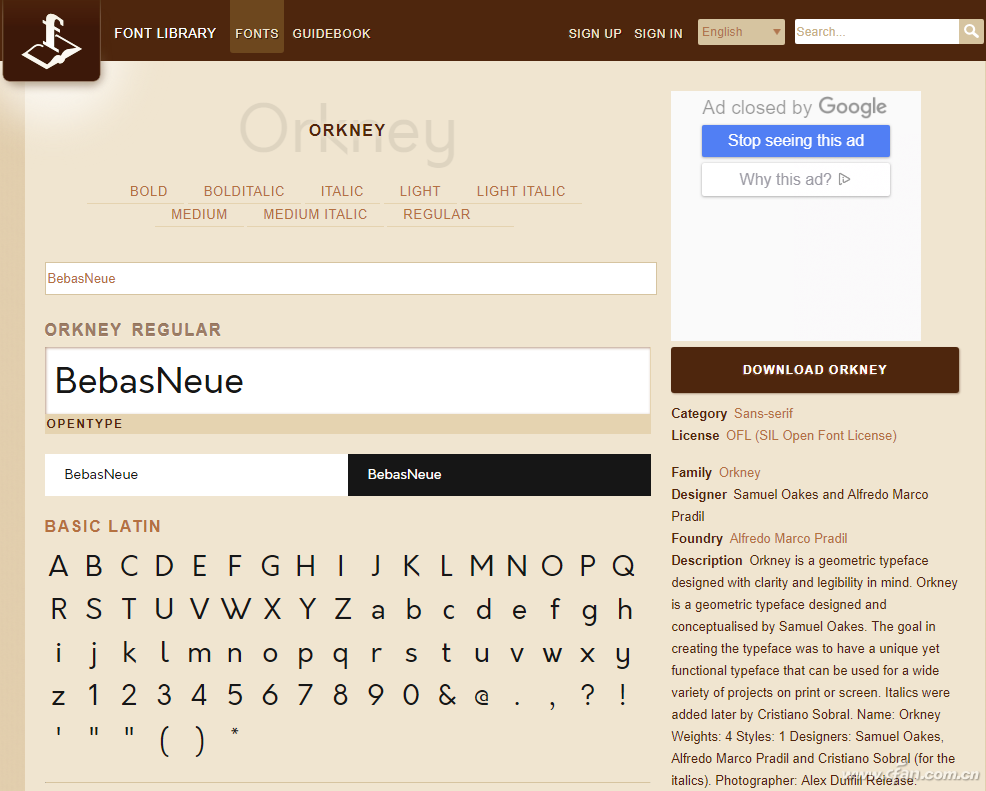Click the glyph A in Basic Latin
This screenshot has height=791, width=986.
tap(58, 566)
